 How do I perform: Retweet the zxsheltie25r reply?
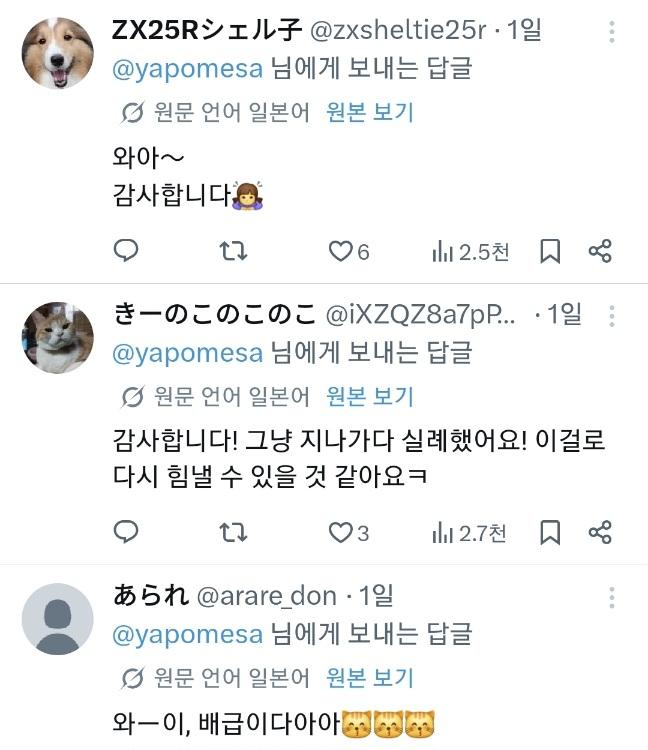pos(233,251)
